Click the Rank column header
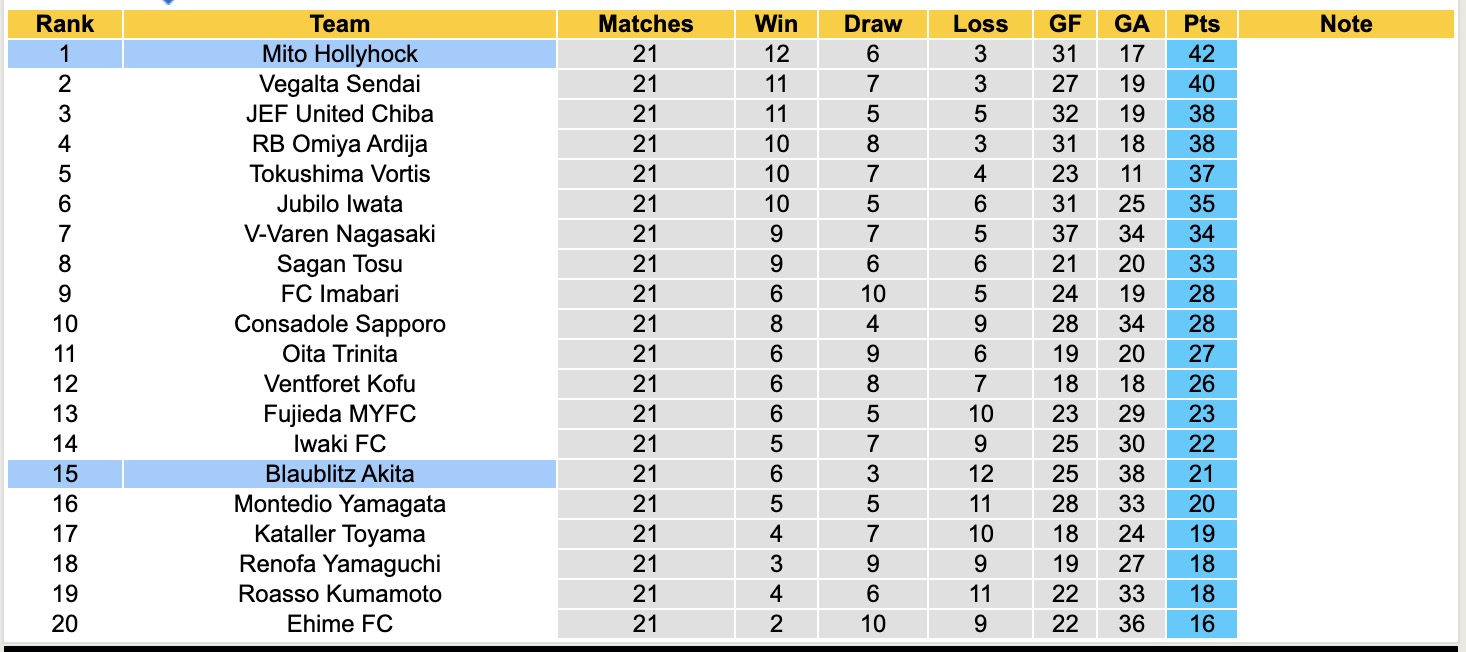 65,24
